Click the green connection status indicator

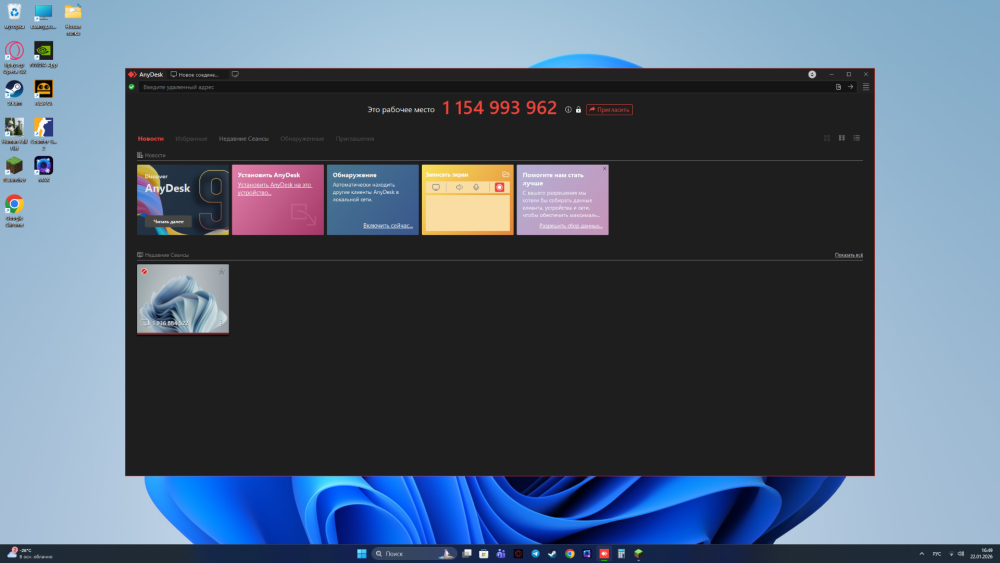pyautogui.click(x=131, y=87)
